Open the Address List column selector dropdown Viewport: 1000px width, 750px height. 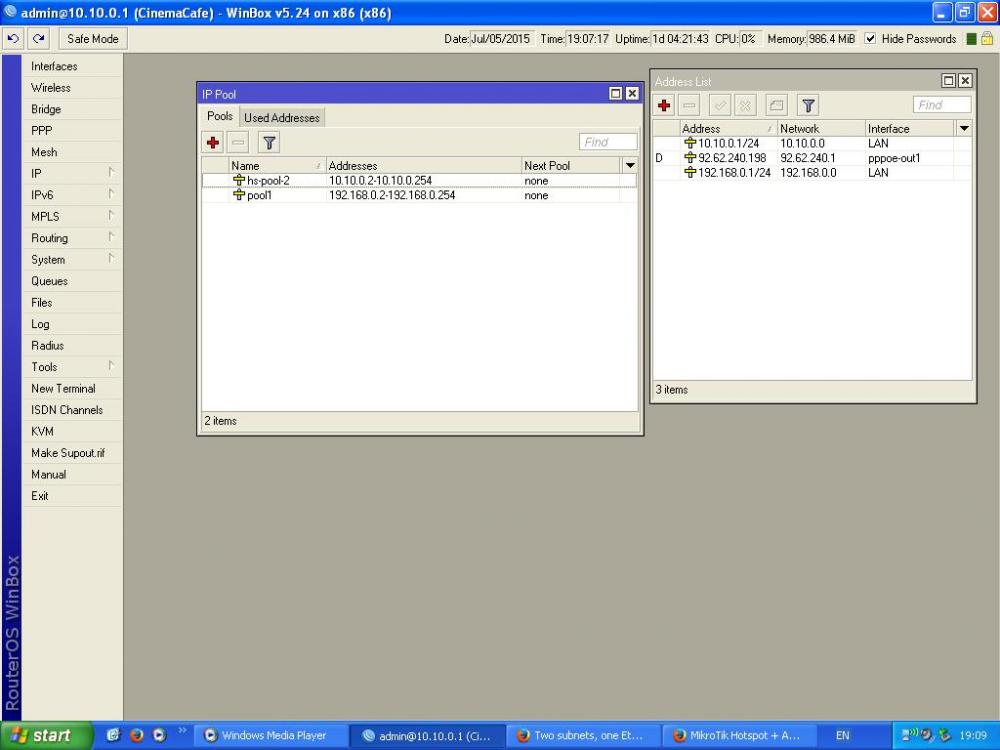point(964,128)
